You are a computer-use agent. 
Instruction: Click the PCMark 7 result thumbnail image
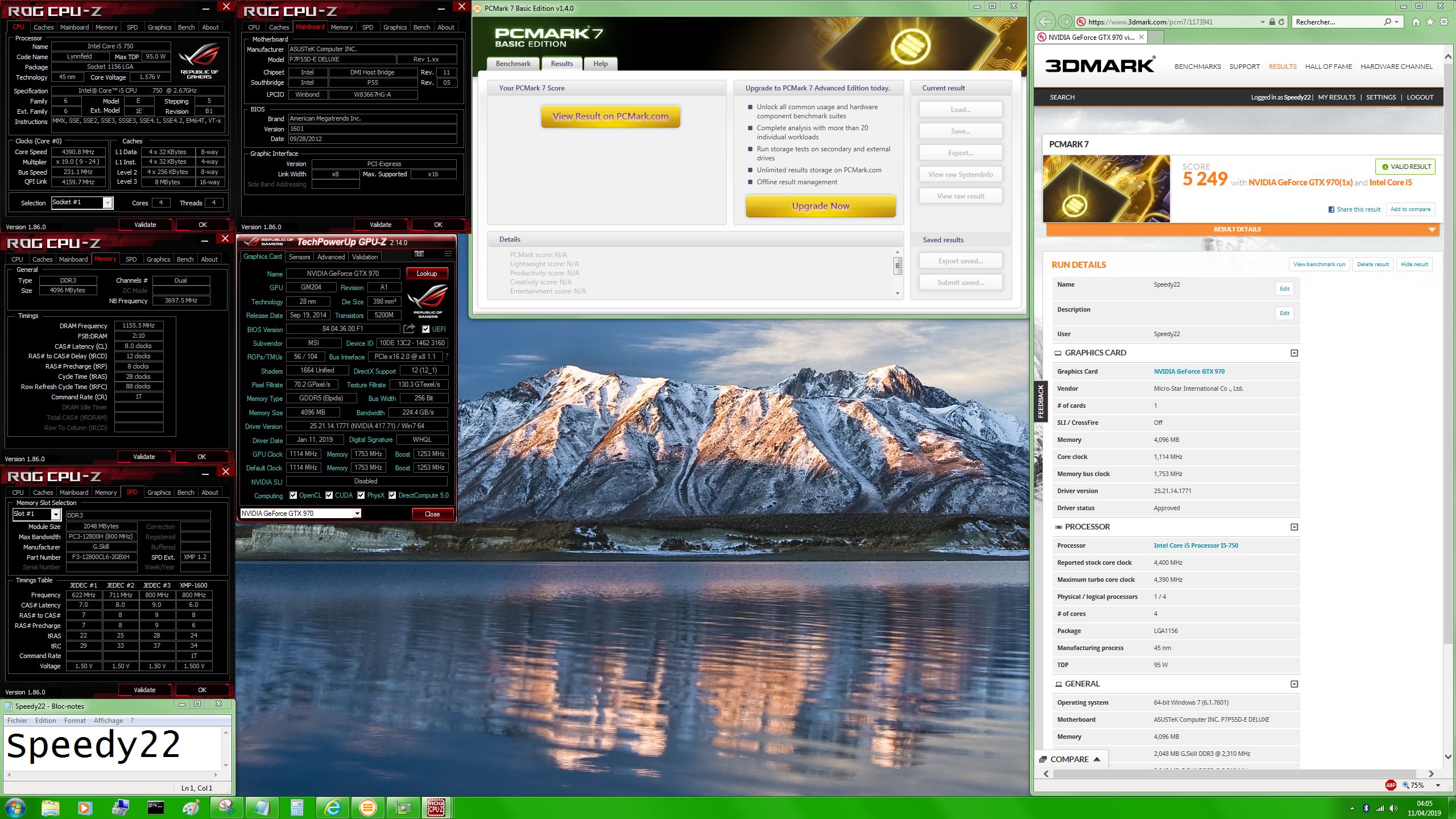1106,189
